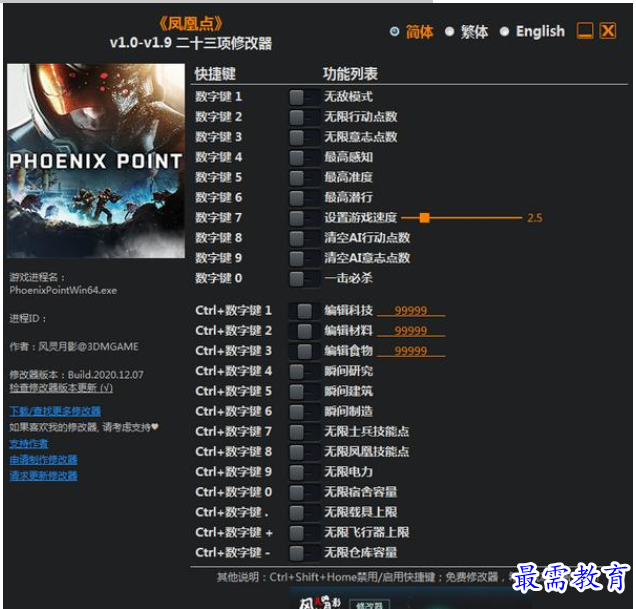Enable 瞬间建筑 toggle
This screenshot has height=609, width=636.
(304, 392)
